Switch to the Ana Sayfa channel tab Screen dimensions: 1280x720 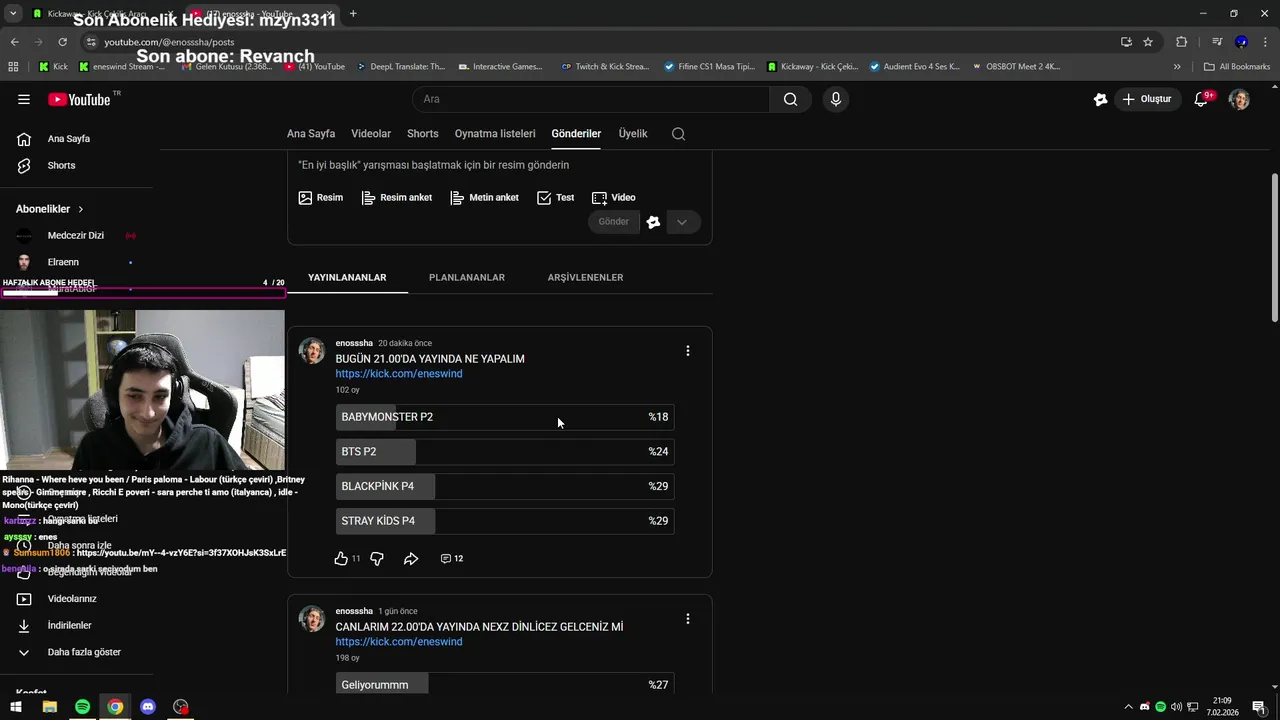311,134
